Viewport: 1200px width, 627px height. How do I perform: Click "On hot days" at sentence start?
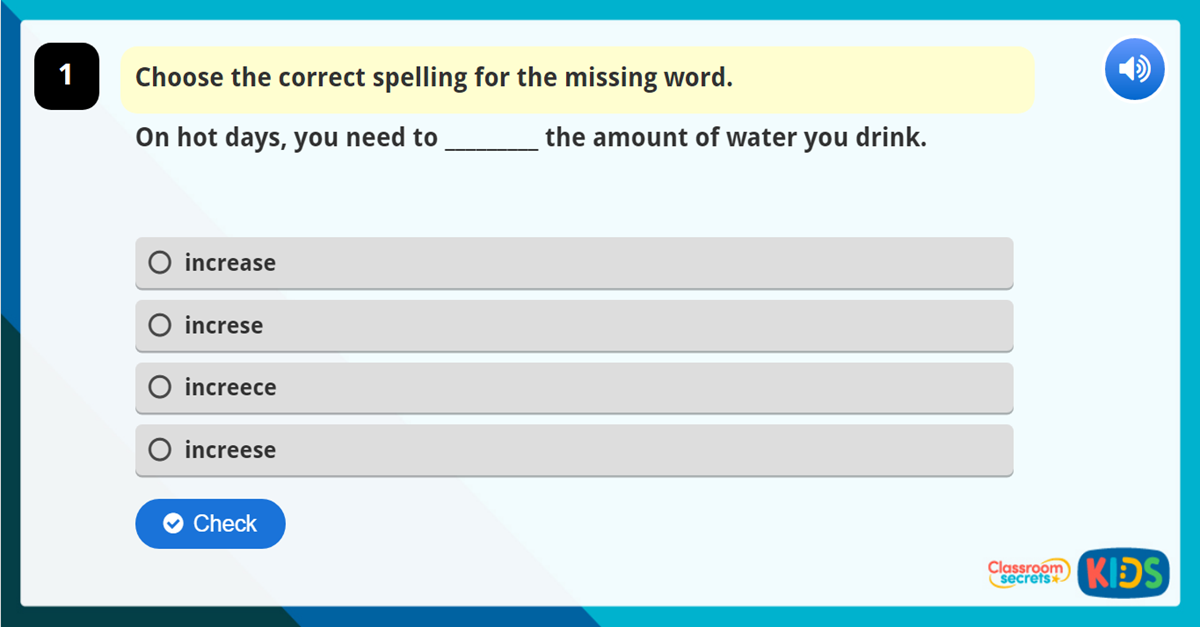tap(210, 138)
